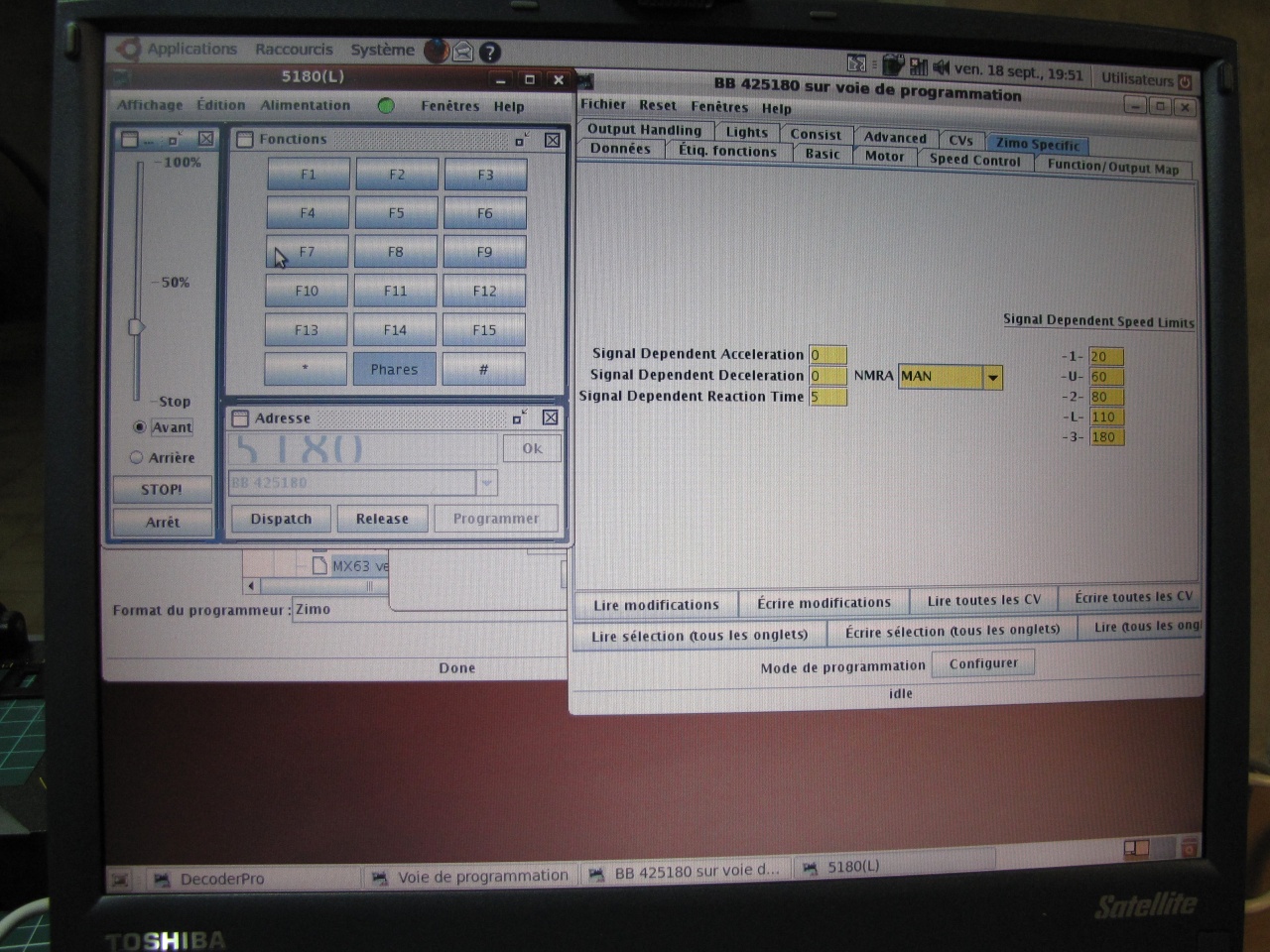Switch to the Motor tab
The image size is (1270, 952).
pyautogui.click(x=884, y=157)
